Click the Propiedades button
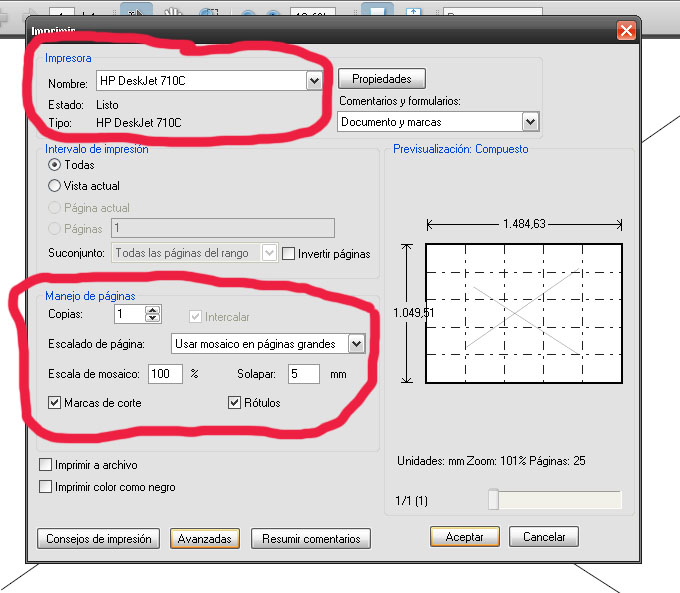 pos(382,79)
